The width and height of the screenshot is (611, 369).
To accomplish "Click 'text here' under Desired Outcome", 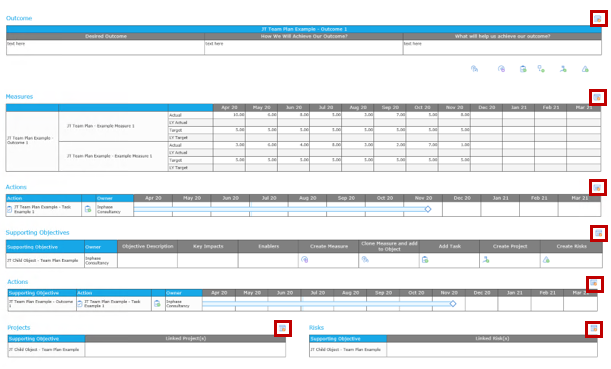I will click(x=16, y=44).
